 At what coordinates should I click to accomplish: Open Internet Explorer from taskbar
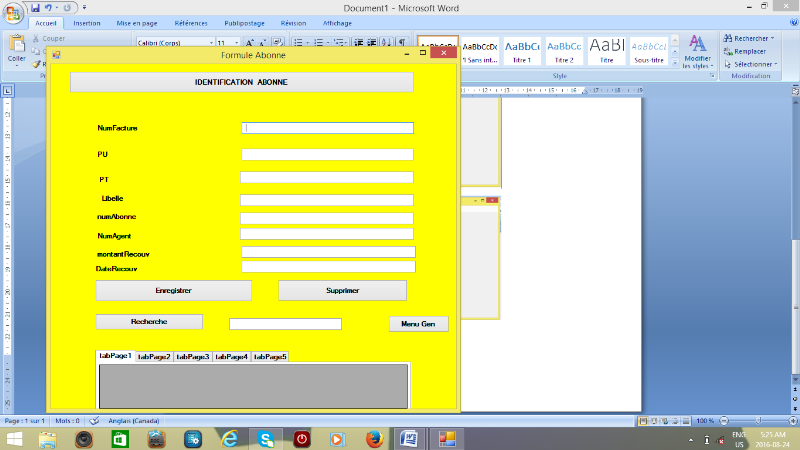[x=230, y=439]
